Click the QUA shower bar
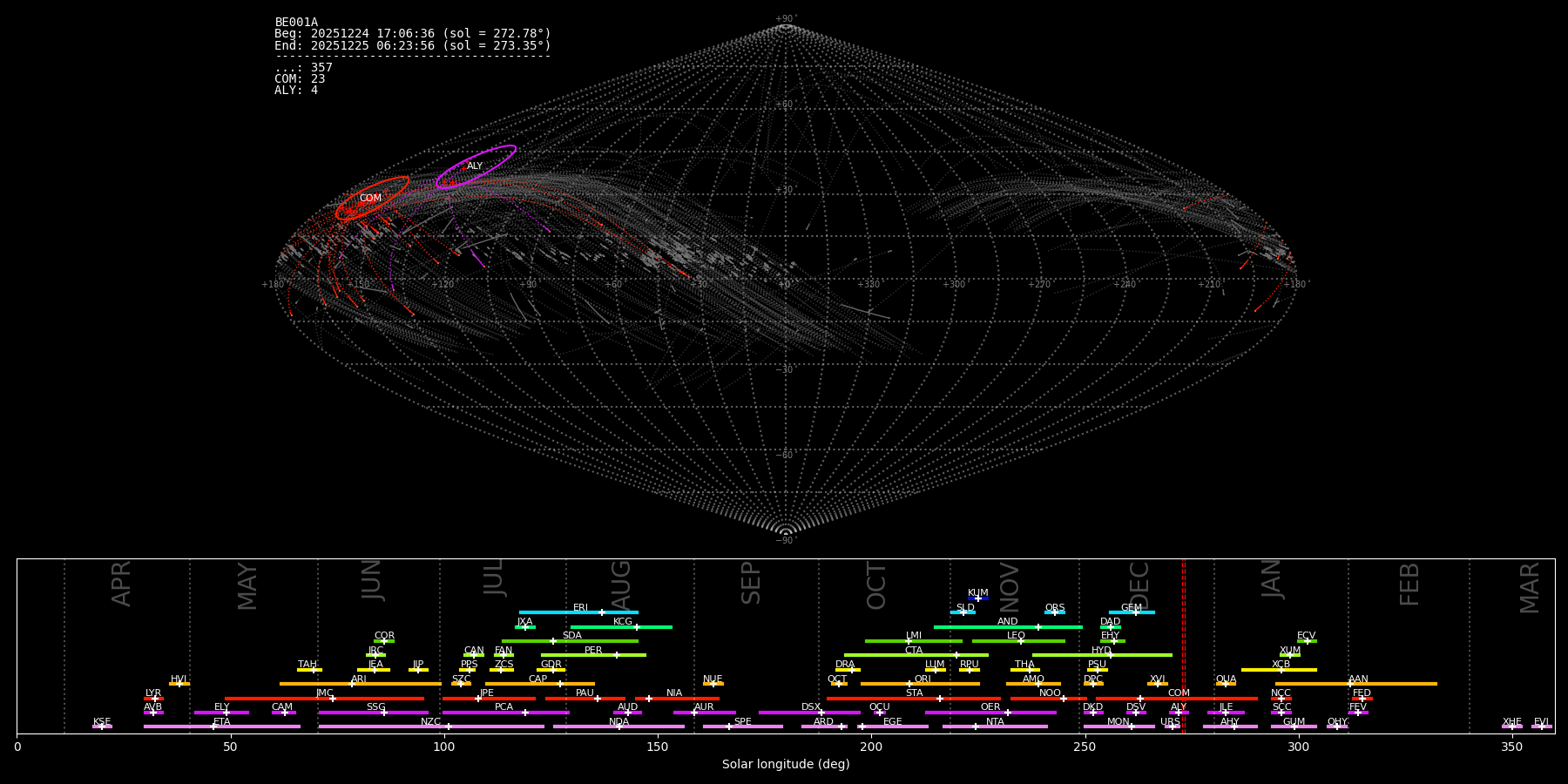Screen dimensions: 1568x784 pos(1226,684)
